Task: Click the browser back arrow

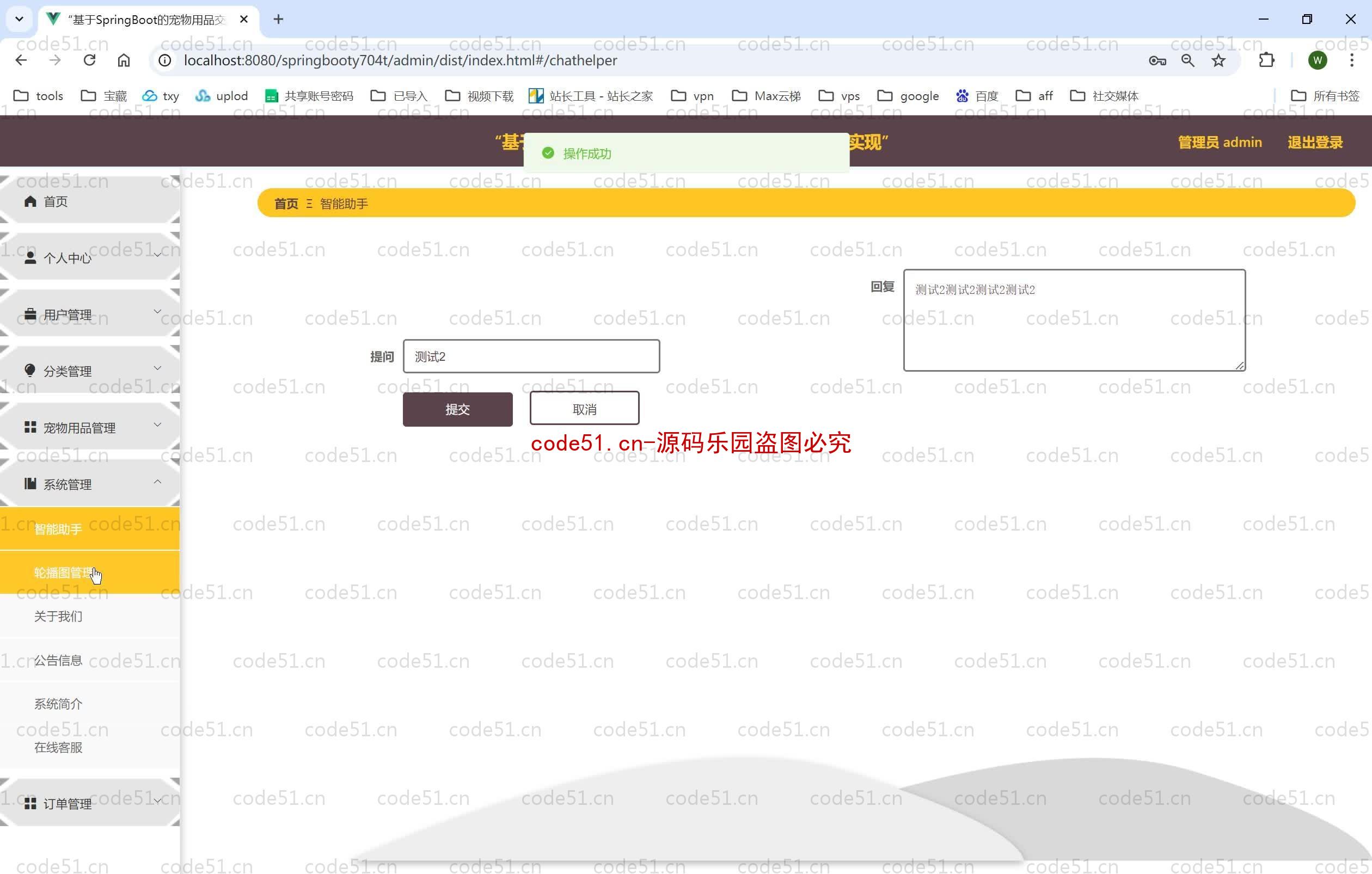Action: coord(21,60)
